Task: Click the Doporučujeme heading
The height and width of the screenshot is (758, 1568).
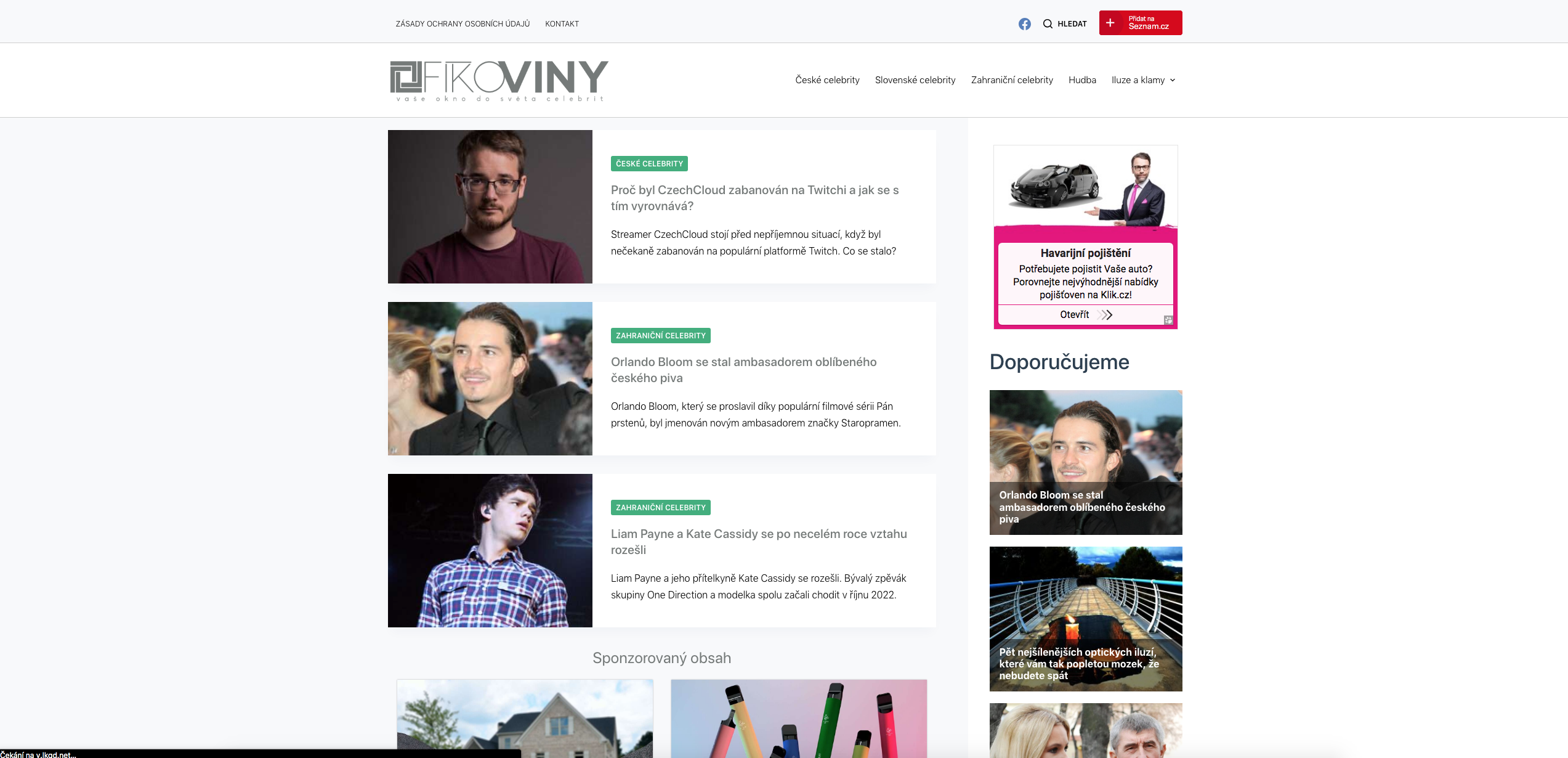Action: coord(1059,362)
